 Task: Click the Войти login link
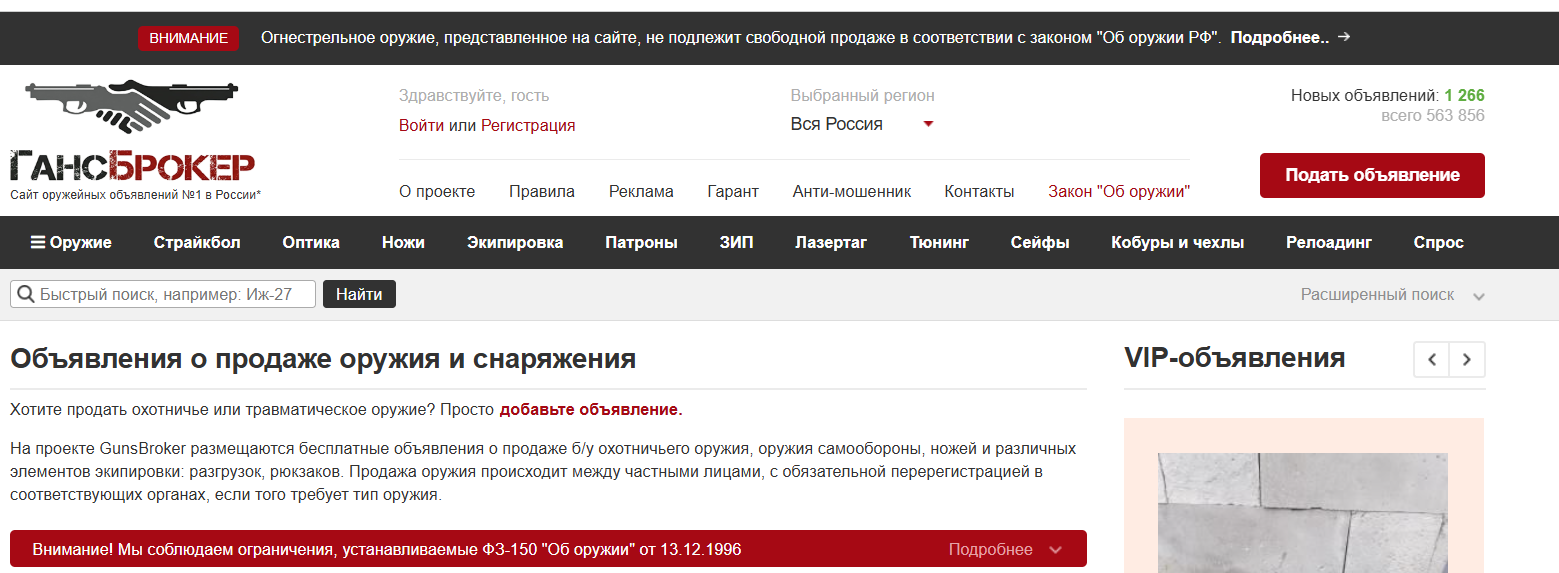coord(421,125)
